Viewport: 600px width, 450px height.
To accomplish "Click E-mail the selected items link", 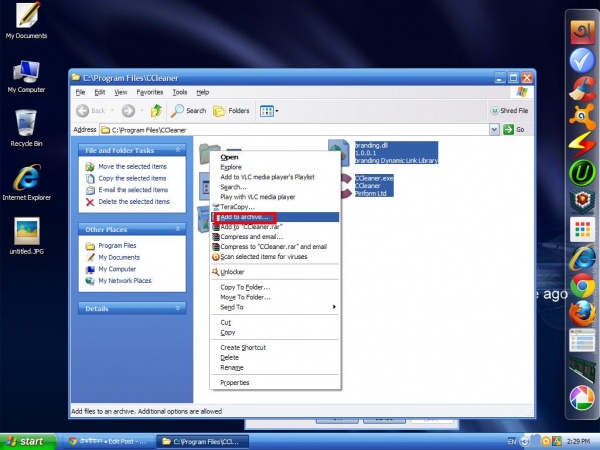I will click(133, 190).
